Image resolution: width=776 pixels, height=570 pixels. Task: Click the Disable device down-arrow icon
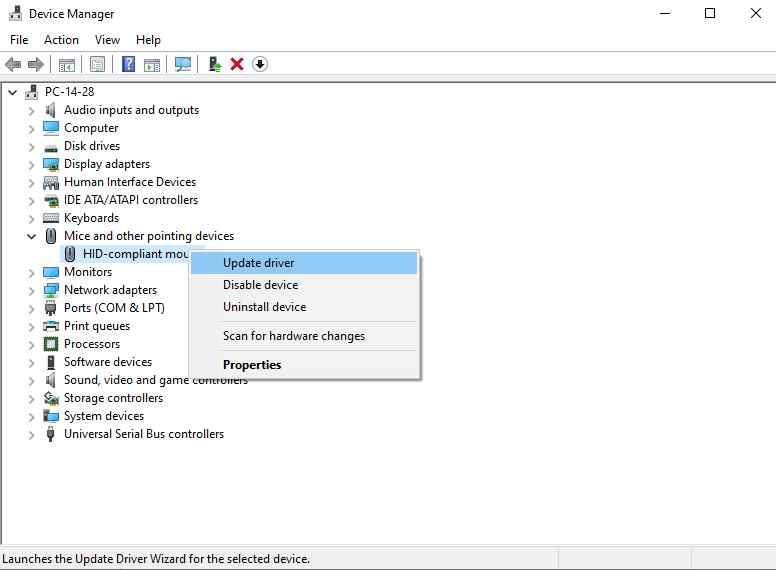pos(260,64)
